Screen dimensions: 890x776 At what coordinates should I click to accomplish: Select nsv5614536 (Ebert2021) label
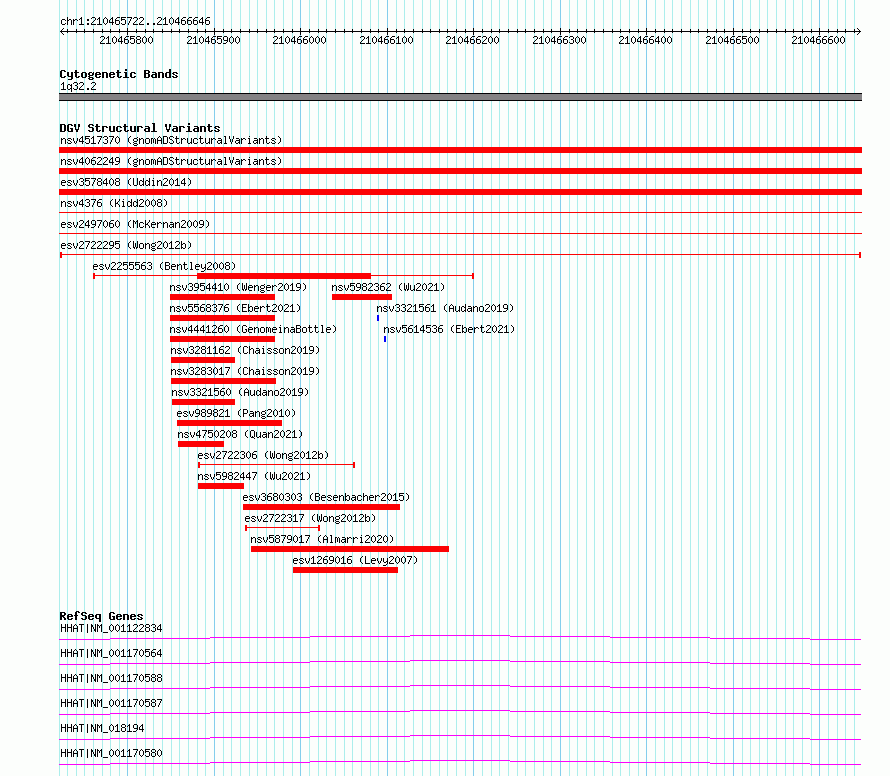[x=449, y=329]
